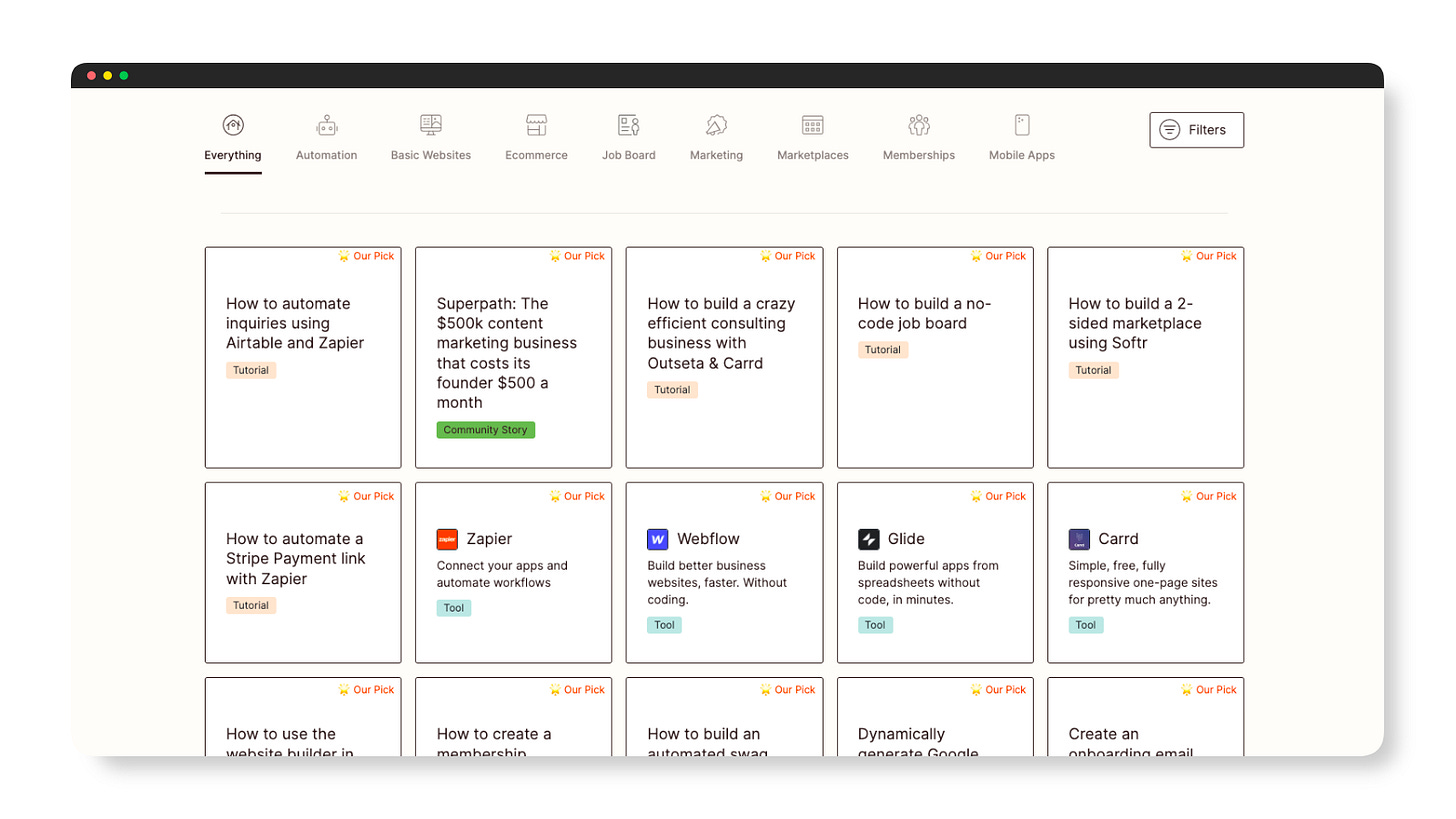Open 'How to create a membership' card

(513, 716)
